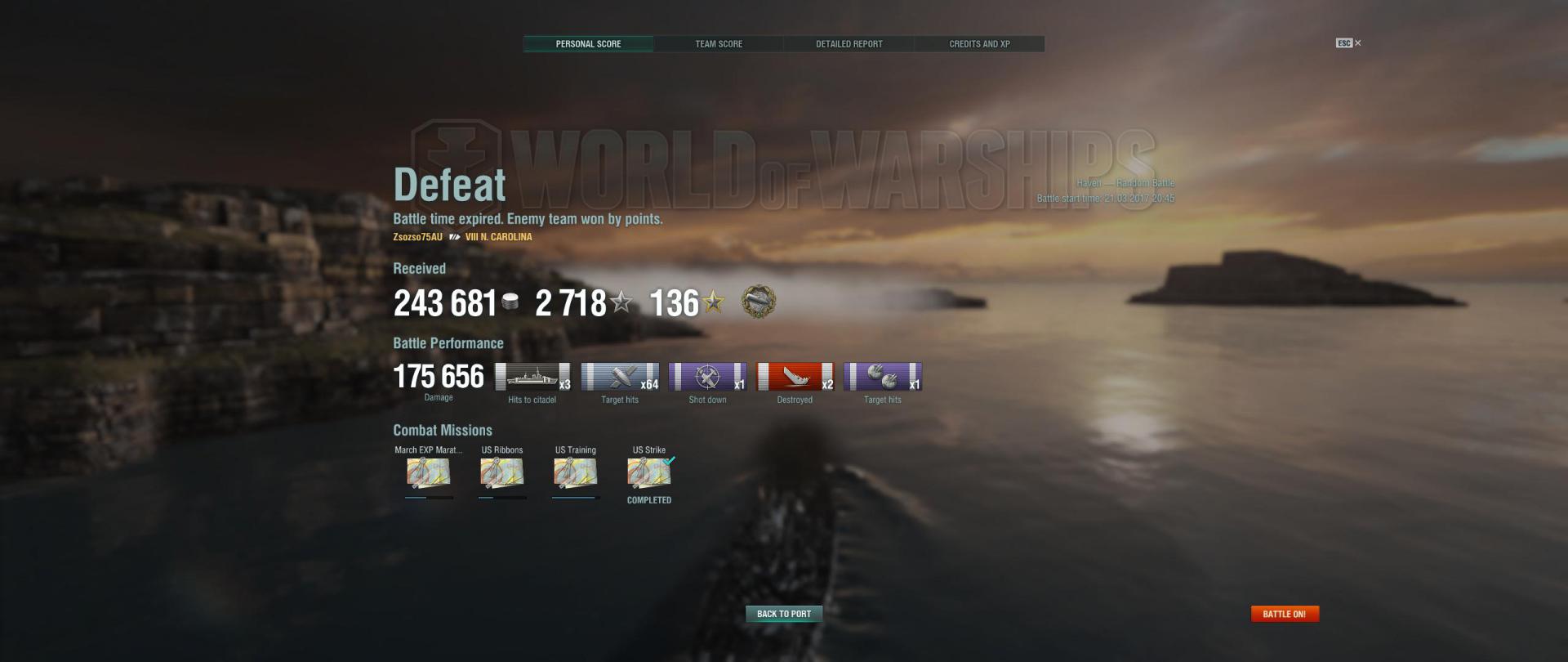Select the Shot down aircraft ribbon
The height and width of the screenshot is (662, 1568).
[707, 377]
